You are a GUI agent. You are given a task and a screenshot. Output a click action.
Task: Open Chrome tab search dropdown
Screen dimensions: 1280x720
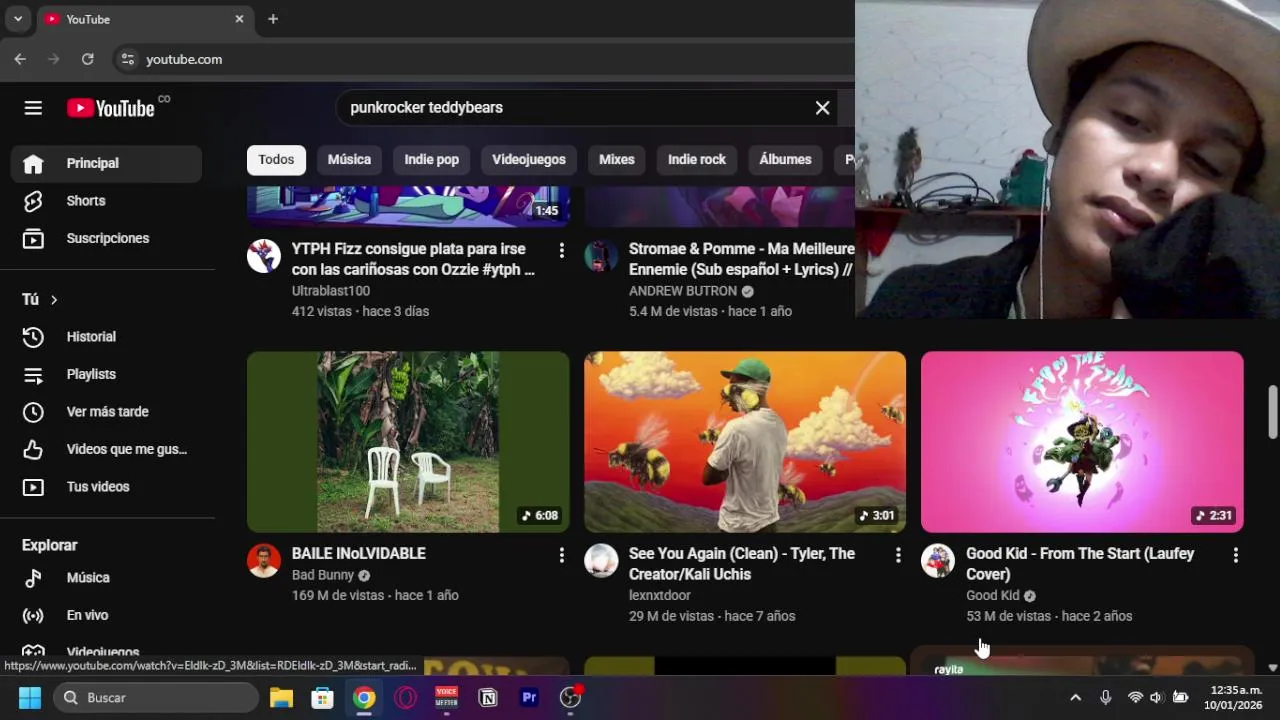pyautogui.click(x=18, y=19)
